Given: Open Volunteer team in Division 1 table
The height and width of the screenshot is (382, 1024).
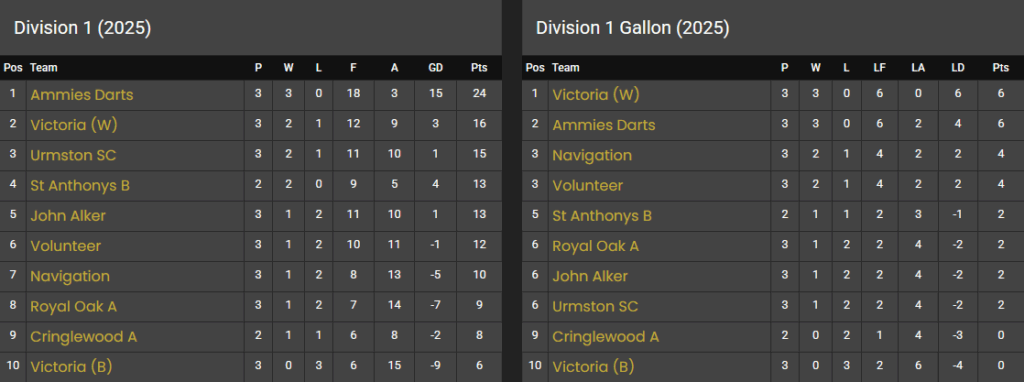Looking at the screenshot, I should pyautogui.click(x=65, y=246).
